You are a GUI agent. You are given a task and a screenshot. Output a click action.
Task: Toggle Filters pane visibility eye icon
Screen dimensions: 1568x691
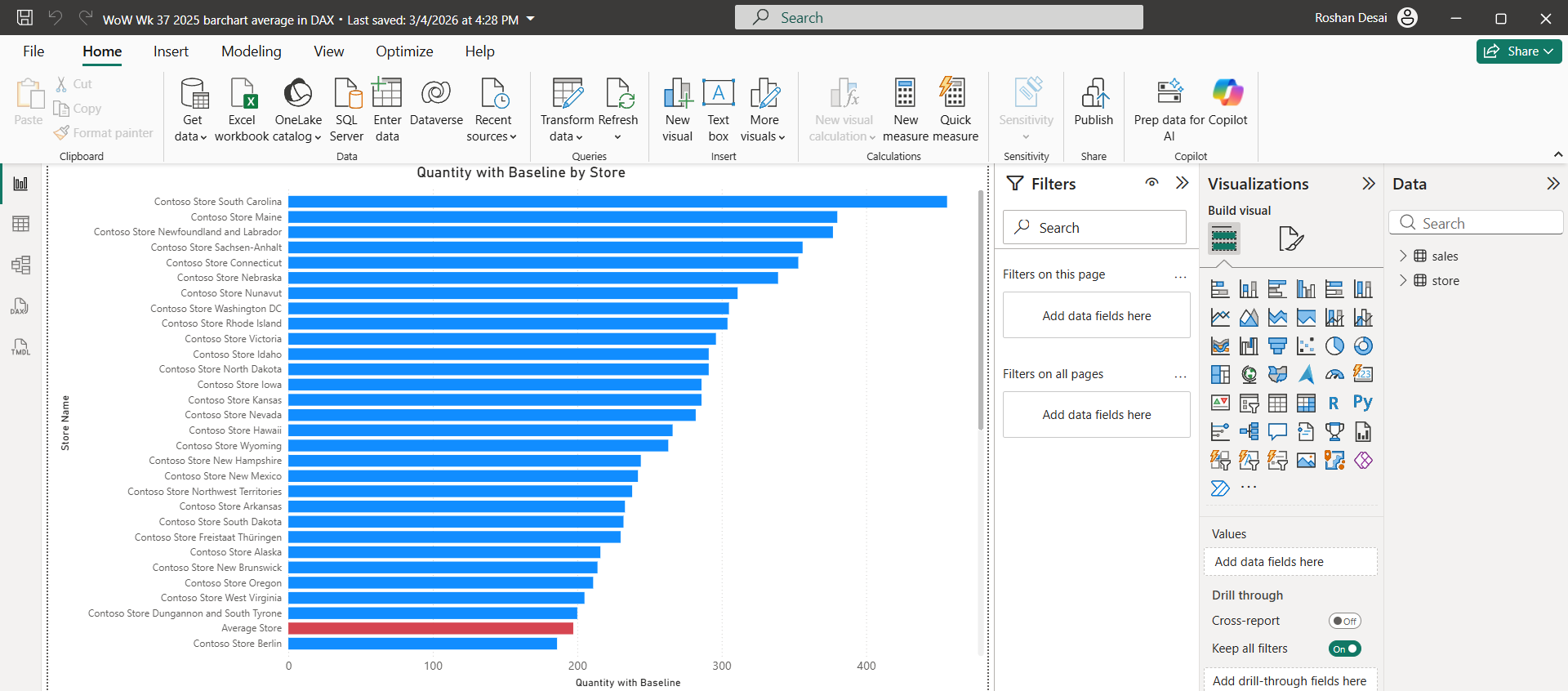click(1151, 183)
